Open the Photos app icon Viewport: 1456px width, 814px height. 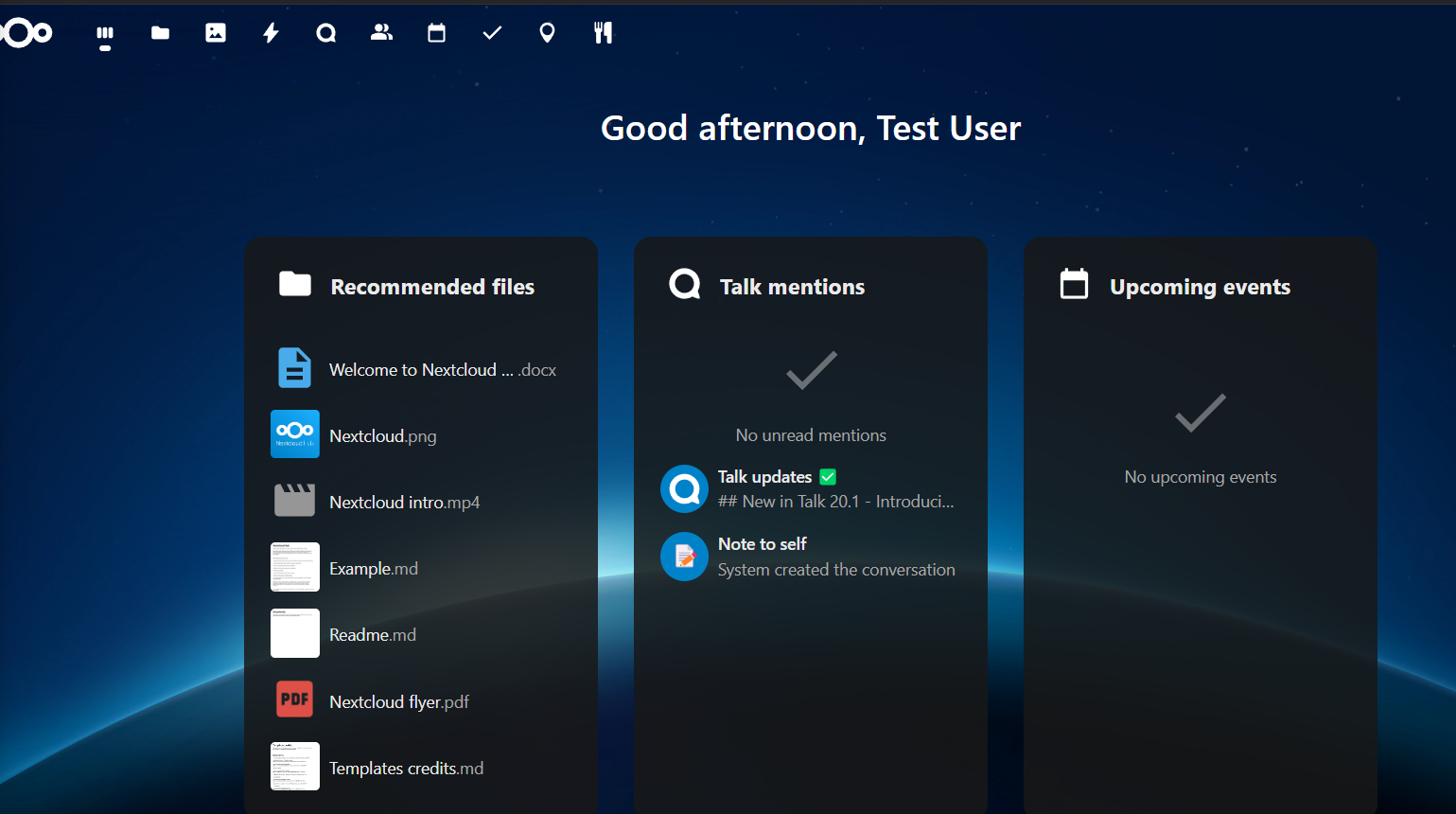click(x=216, y=33)
